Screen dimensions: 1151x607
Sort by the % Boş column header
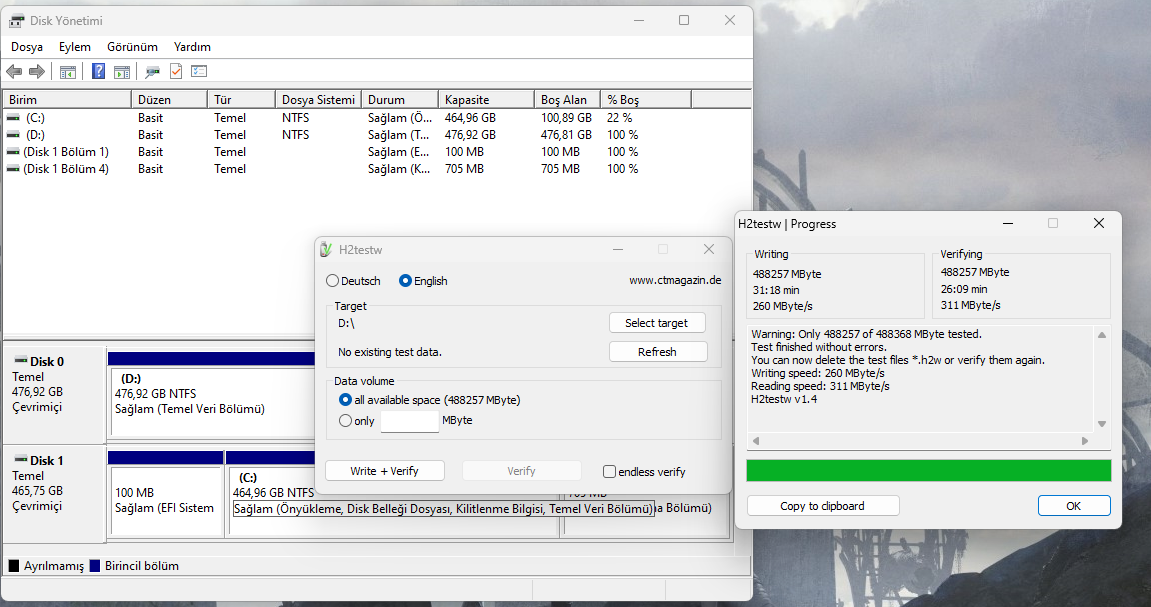pyautogui.click(x=646, y=99)
